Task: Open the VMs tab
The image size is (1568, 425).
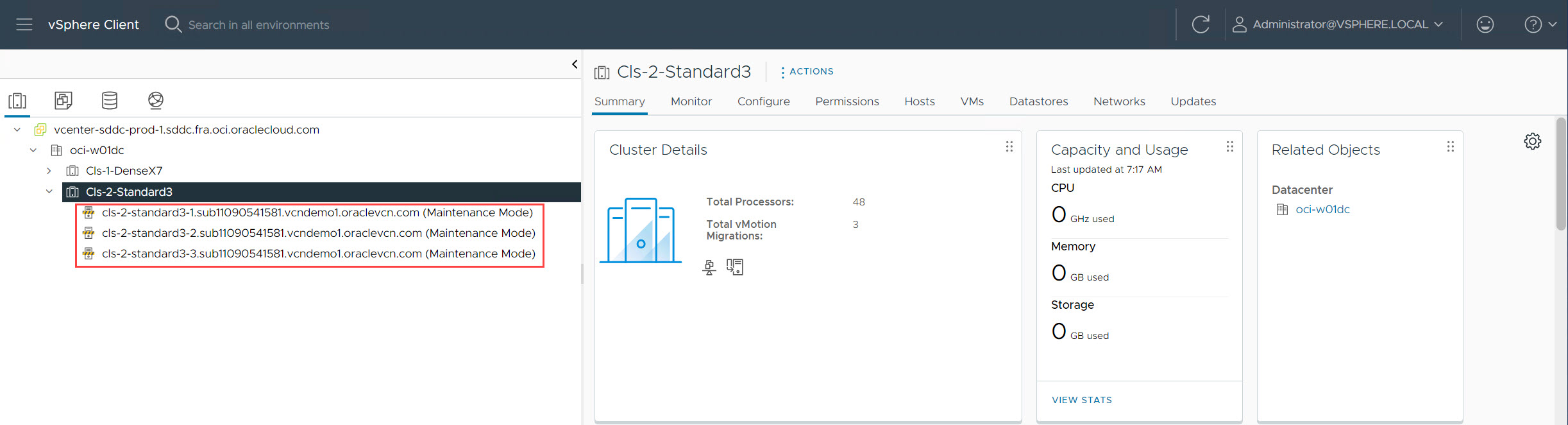Action: pos(972,101)
